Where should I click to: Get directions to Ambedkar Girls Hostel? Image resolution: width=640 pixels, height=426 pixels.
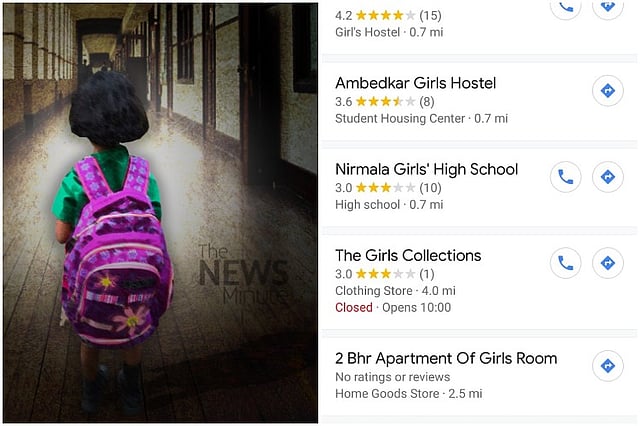point(608,91)
